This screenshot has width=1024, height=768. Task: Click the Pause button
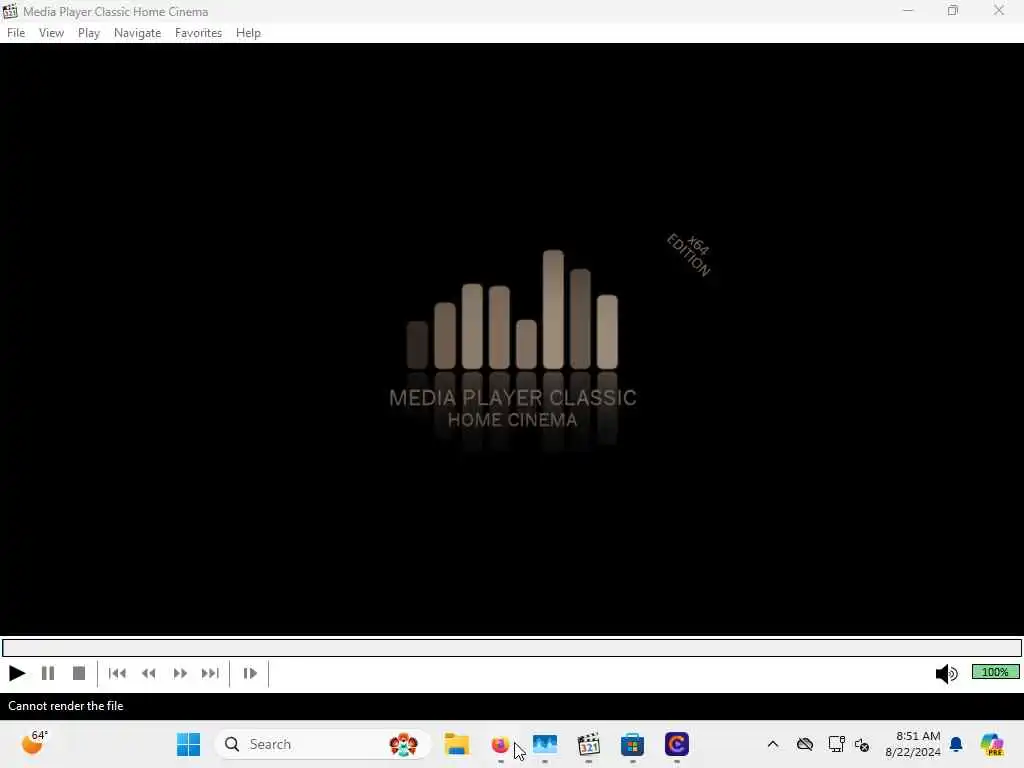(x=48, y=673)
